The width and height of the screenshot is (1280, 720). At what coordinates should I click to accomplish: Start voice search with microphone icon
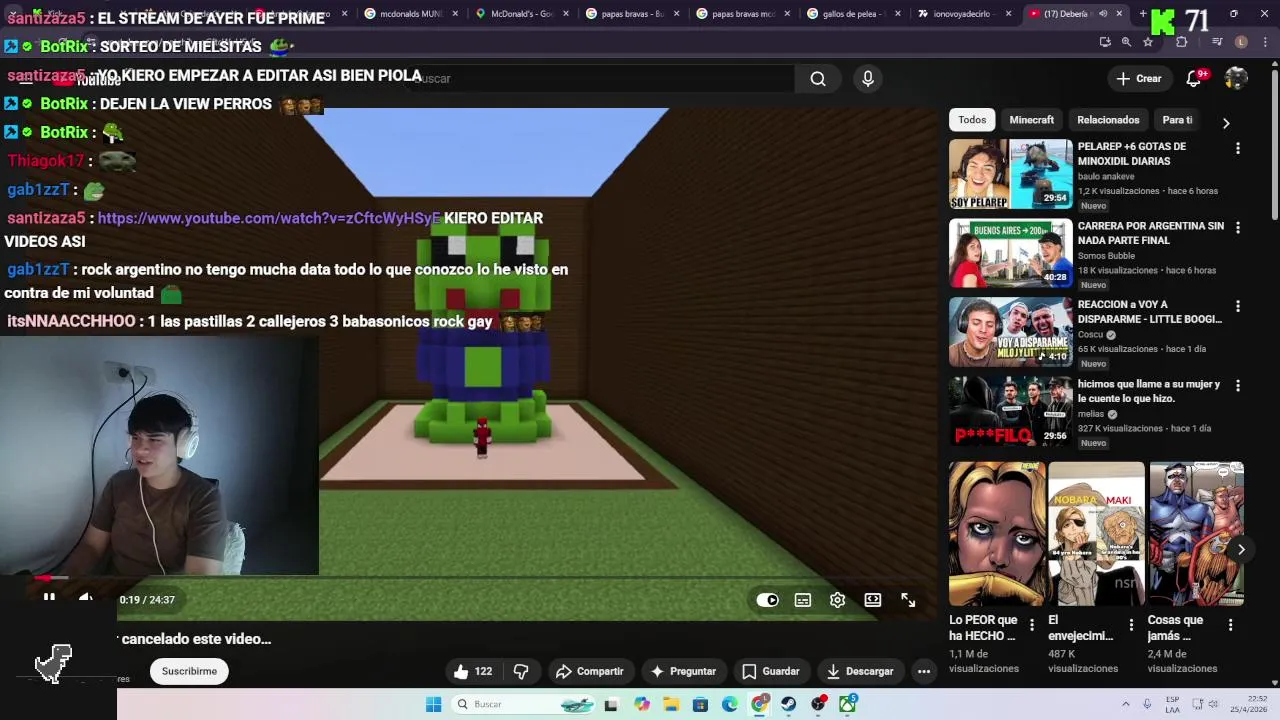point(868,79)
